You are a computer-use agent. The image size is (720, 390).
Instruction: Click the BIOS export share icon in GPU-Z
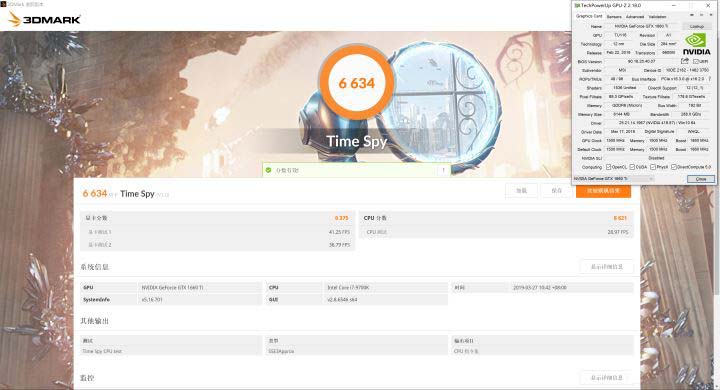coord(685,61)
